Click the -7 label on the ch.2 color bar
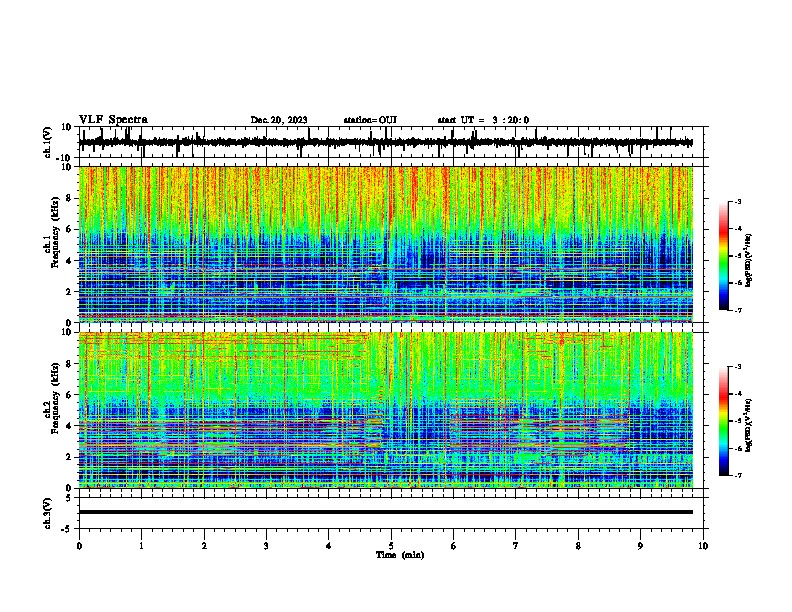Viewport: 792px width, 612px height. click(737, 476)
